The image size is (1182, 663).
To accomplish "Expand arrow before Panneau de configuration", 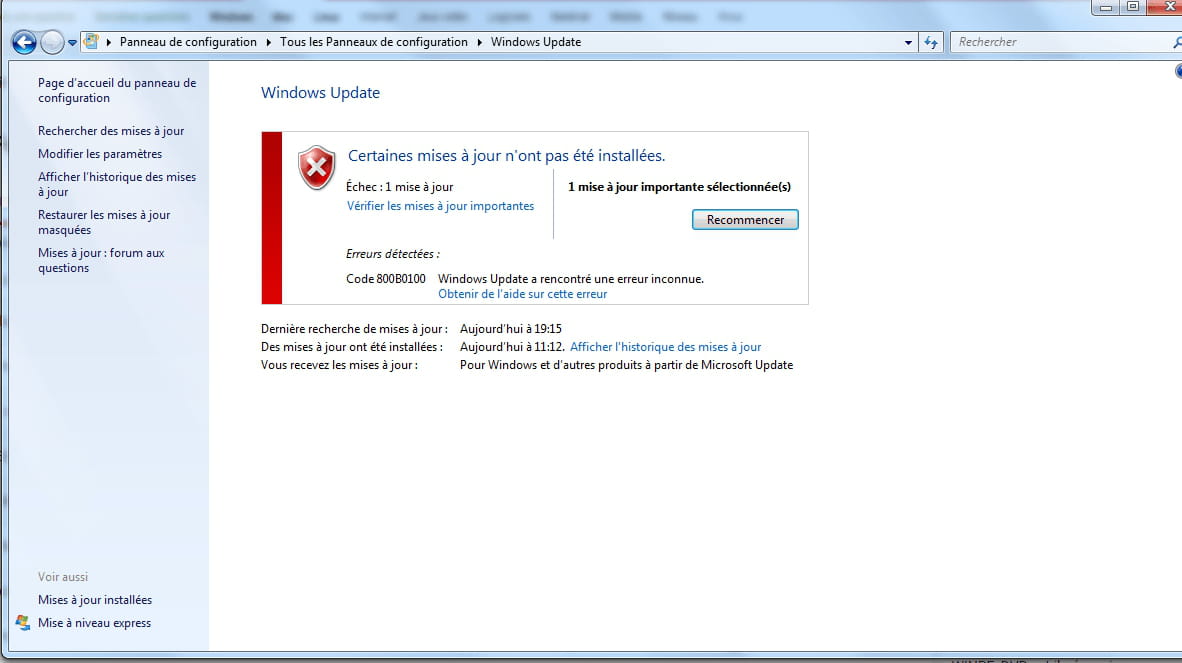I will coord(109,42).
